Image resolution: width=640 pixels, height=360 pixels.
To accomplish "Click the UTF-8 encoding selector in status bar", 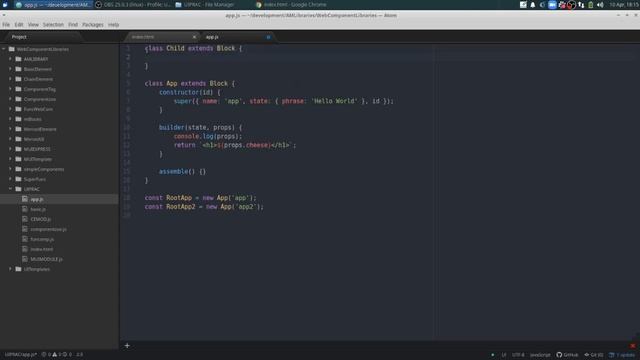I will (518, 355).
